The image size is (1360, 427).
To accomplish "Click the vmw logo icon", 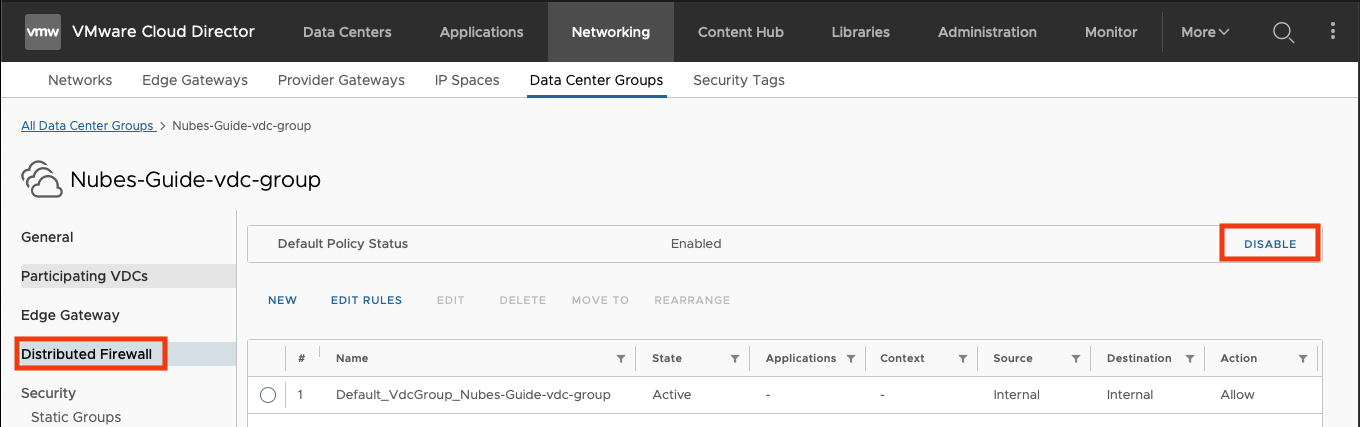I will [x=43, y=32].
